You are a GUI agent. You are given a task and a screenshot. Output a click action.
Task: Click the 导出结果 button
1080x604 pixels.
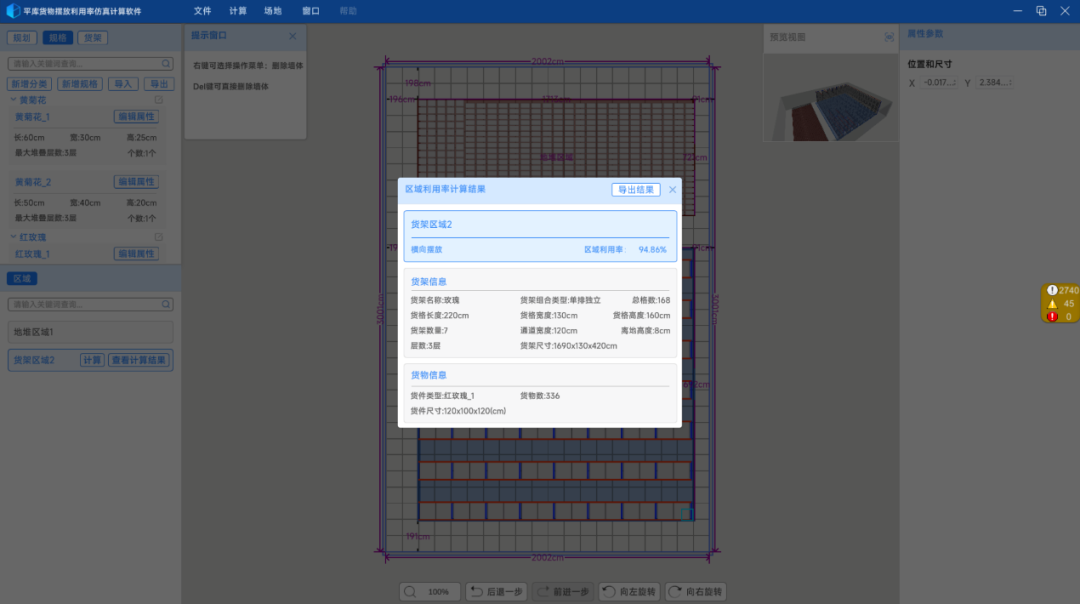[635, 189]
